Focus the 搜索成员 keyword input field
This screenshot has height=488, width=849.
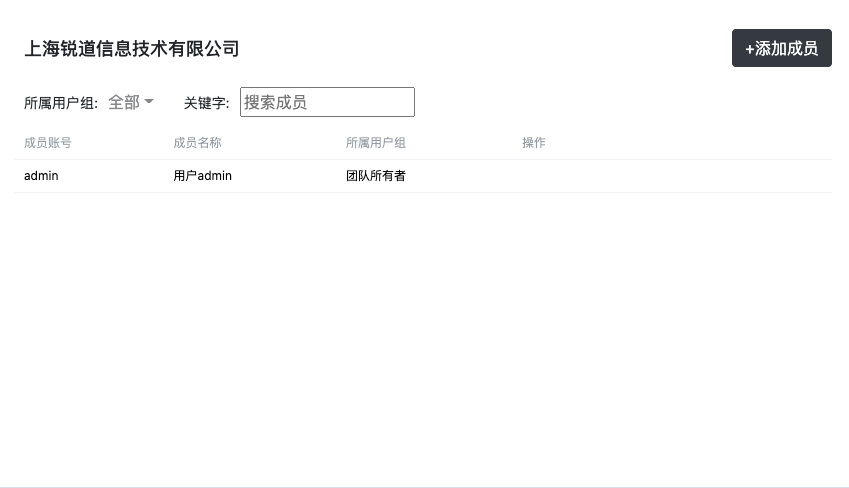[x=327, y=102]
